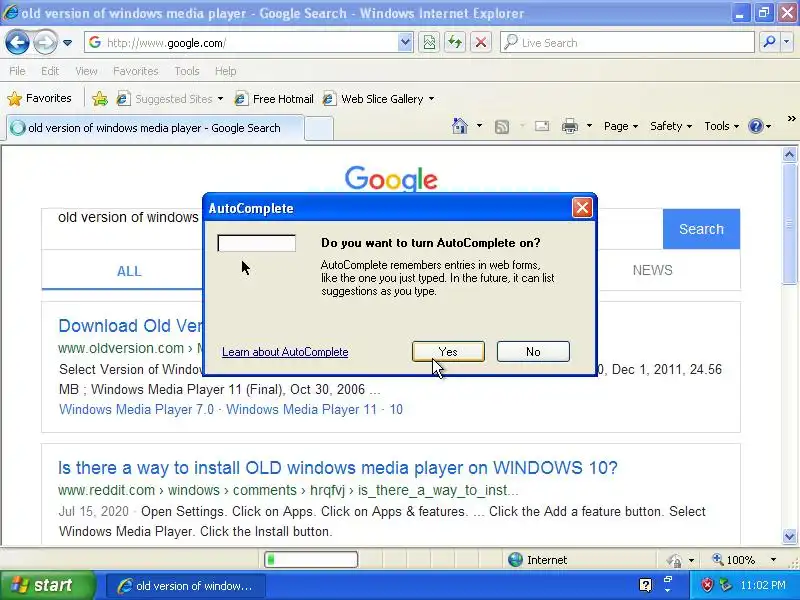This screenshot has height=600, width=800.
Task: Click the taskbar help question mark icon
Action: pyautogui.click(x=645, y=585)
